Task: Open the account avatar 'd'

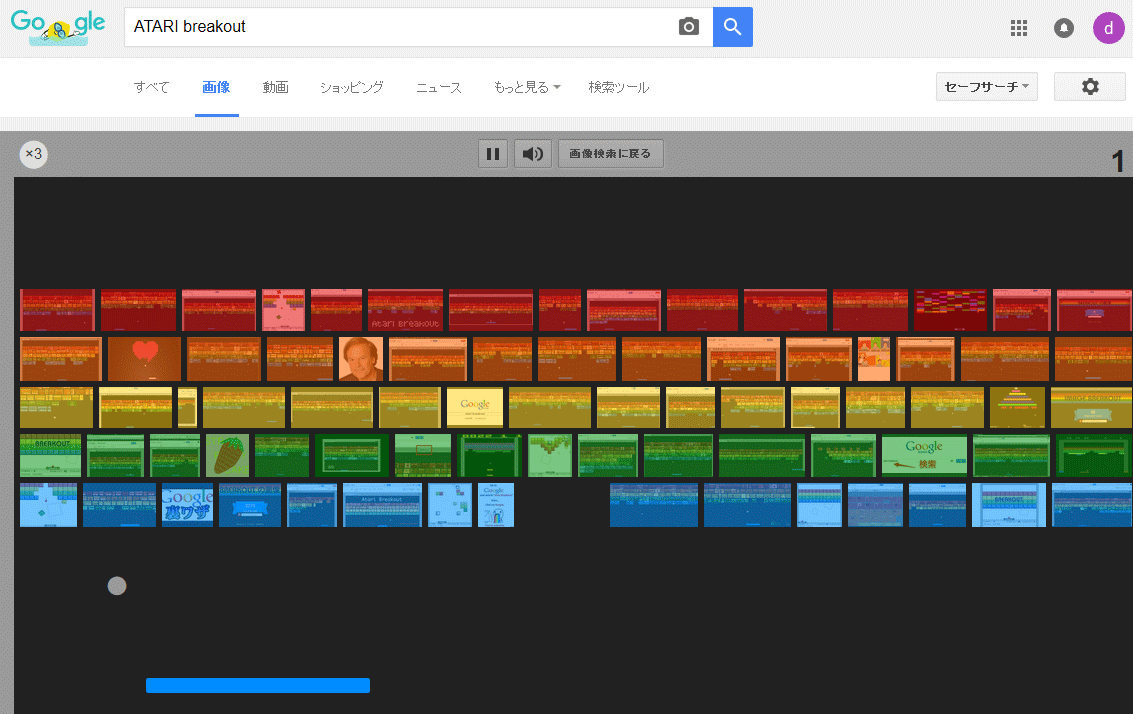Action: click(1108, 28)
